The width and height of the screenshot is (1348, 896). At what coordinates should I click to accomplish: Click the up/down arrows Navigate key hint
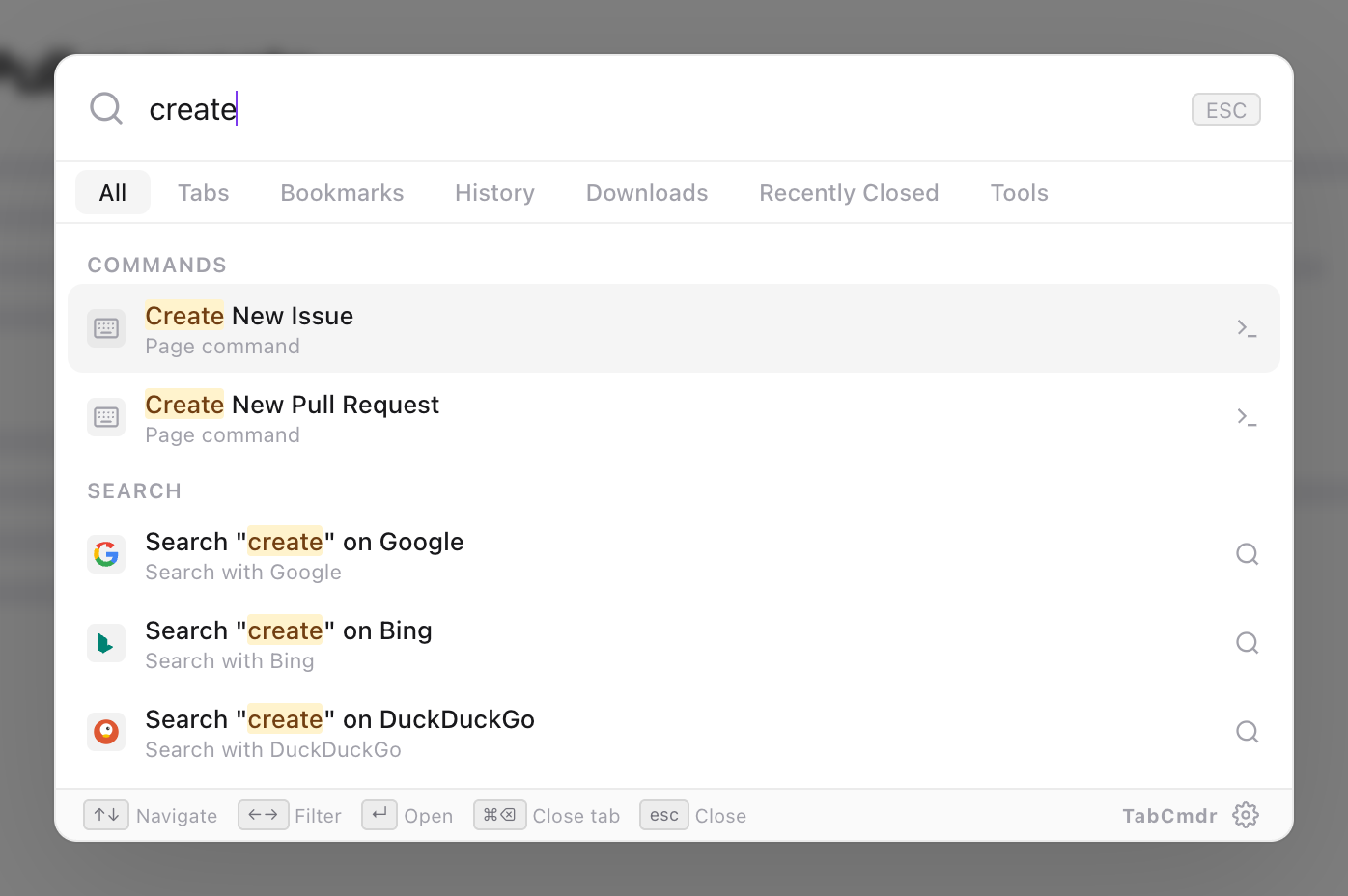click(106, 815)
